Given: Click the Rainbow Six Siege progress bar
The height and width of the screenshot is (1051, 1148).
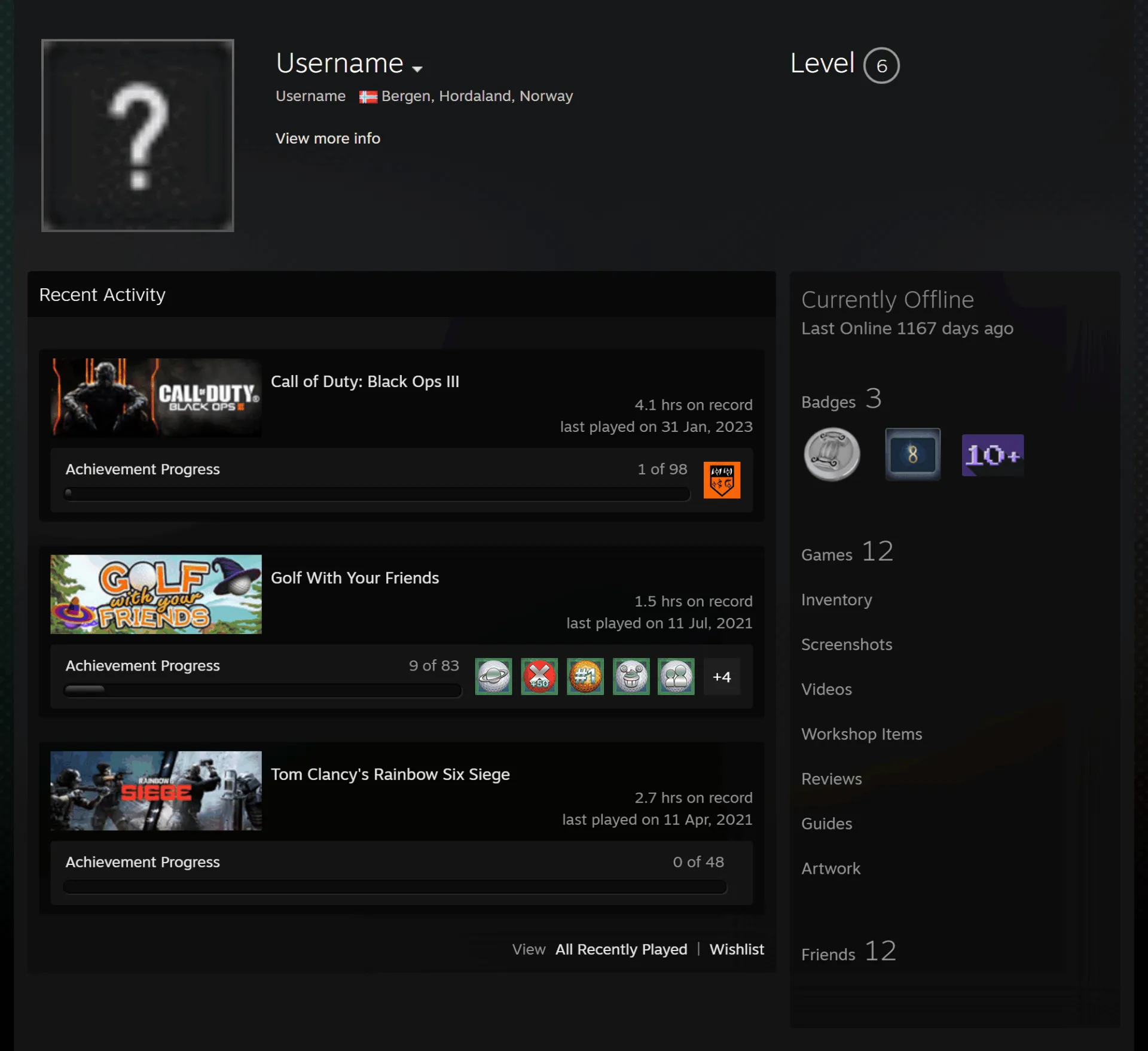Looking at the screenshot, I should point(395,887).
